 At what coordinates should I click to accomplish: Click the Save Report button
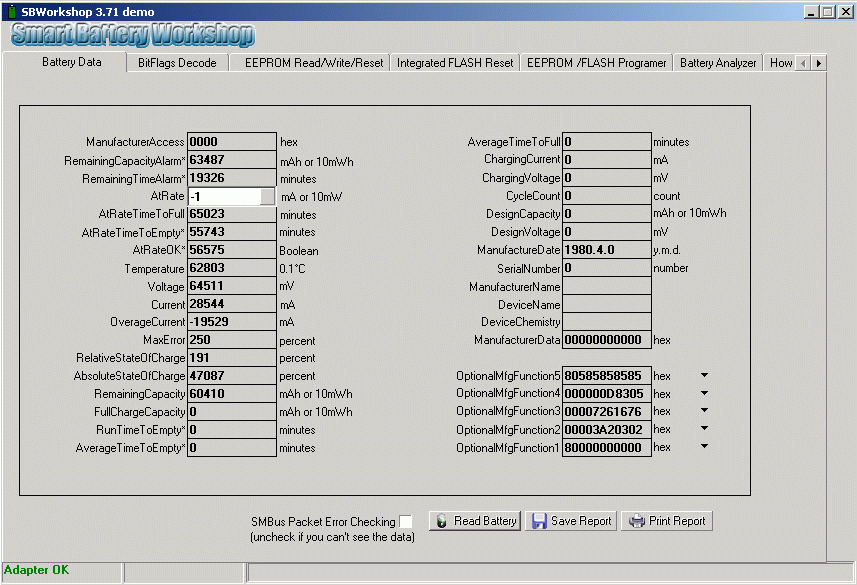tap(571, 521)
